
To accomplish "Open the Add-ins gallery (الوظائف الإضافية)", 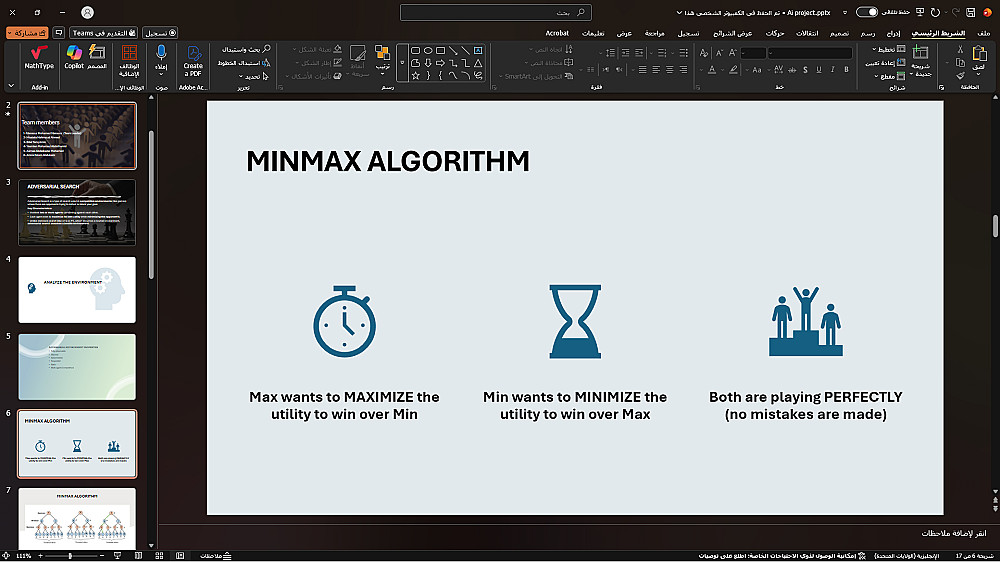I will pos(129,62).
